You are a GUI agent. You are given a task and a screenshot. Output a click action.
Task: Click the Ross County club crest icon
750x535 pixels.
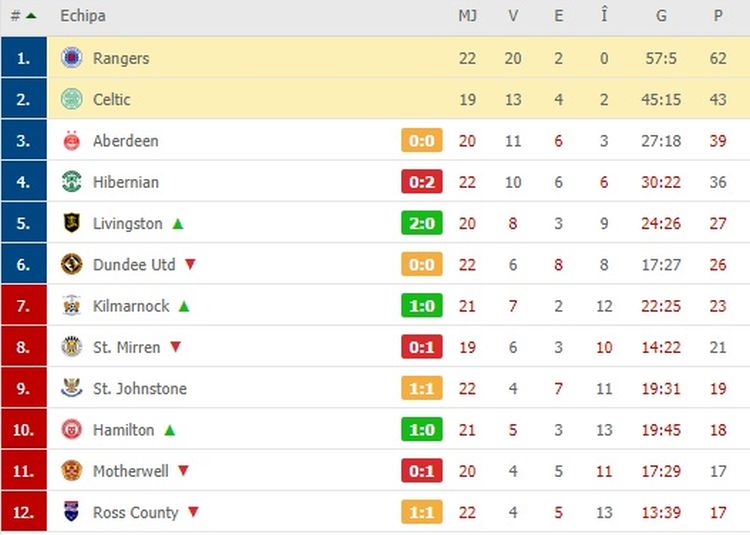click(71, 512)
